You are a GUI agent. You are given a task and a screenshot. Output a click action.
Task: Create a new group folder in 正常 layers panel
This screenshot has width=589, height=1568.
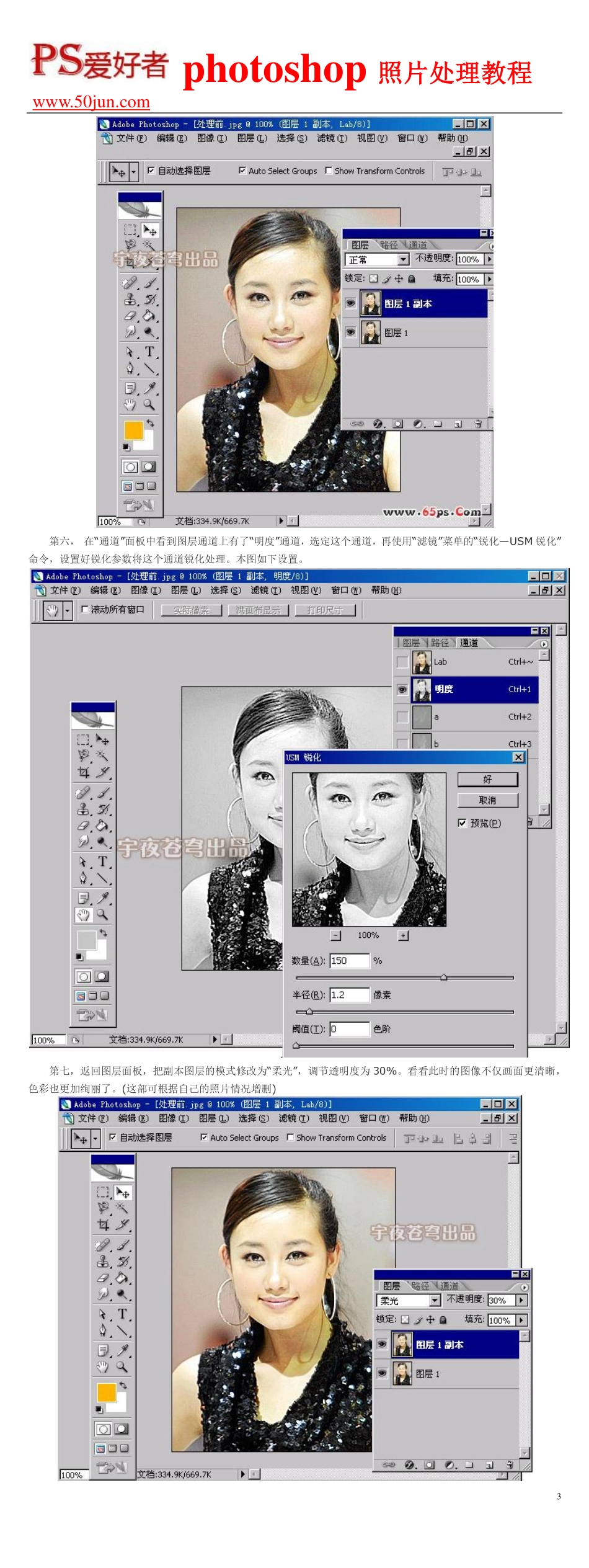pos(438,424)
